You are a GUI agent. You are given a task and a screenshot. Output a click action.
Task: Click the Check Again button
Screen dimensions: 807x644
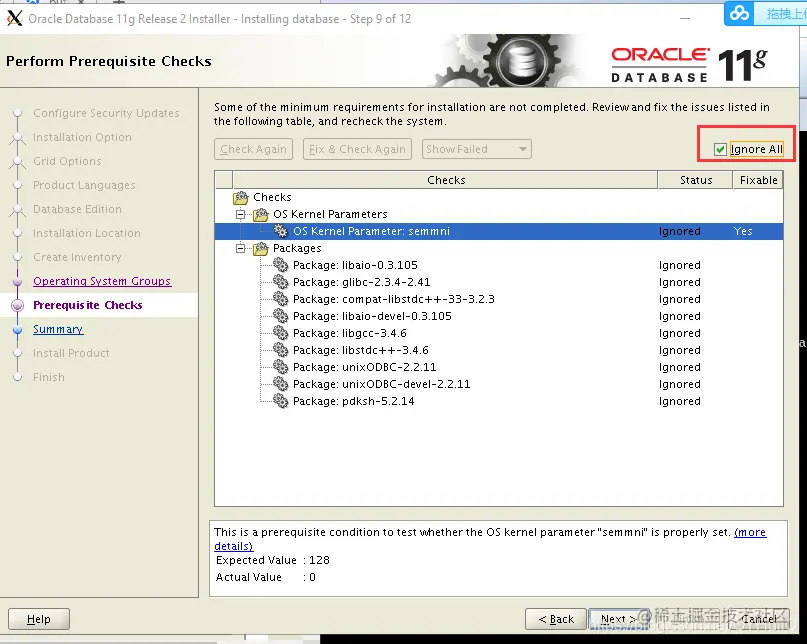coord(253,149)
